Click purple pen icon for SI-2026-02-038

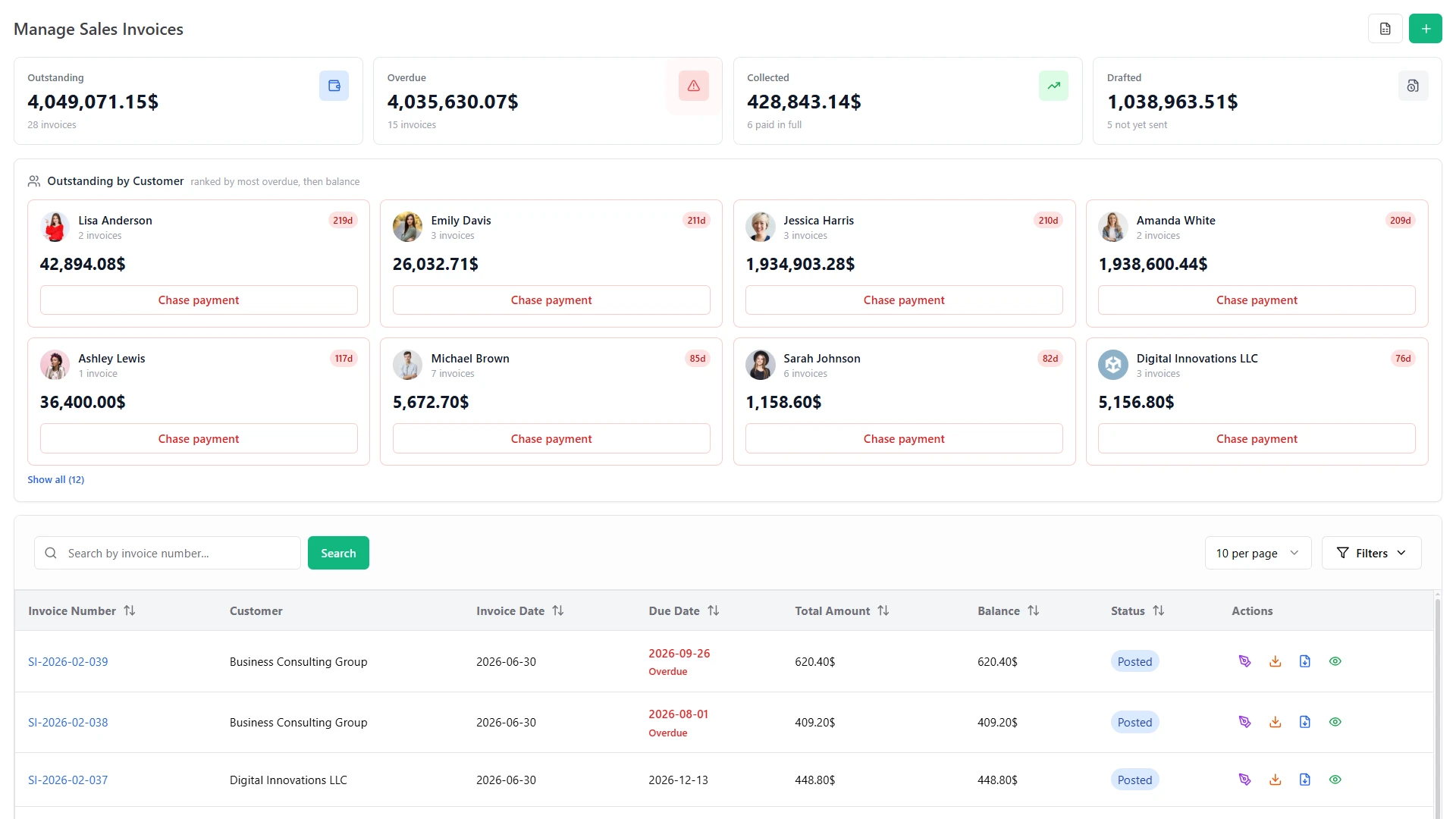click(1244, 722)
